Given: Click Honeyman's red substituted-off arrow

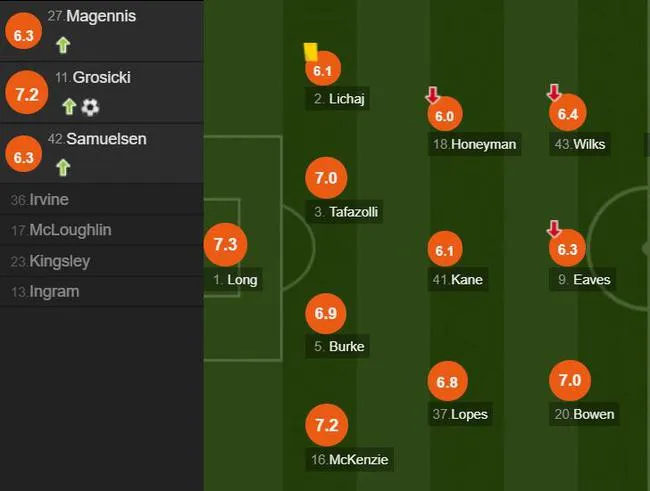Looking at the screenshot, I should click(x=432, y=95).
